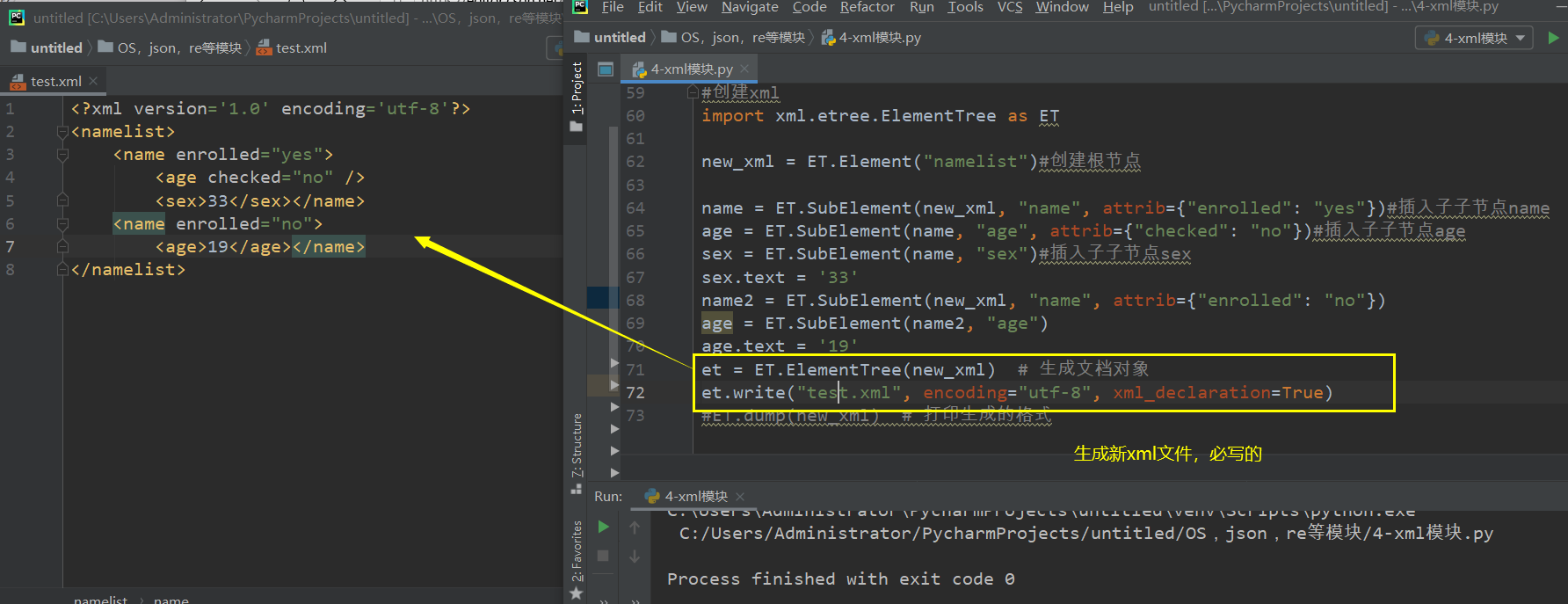Viewport: 1568px width, 604px height.
Task: Close the 4-xml模块.py editor tab
Action: [744, 69]
